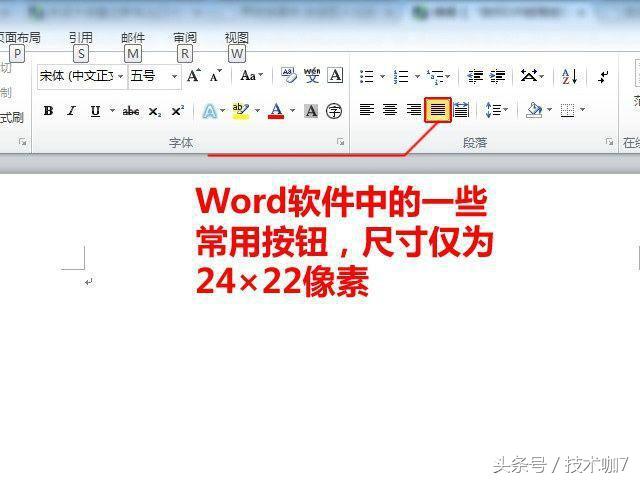This screenshot has height=480, width=640.
Task: Click Shrink Font icon
Action: click(216, 76)
